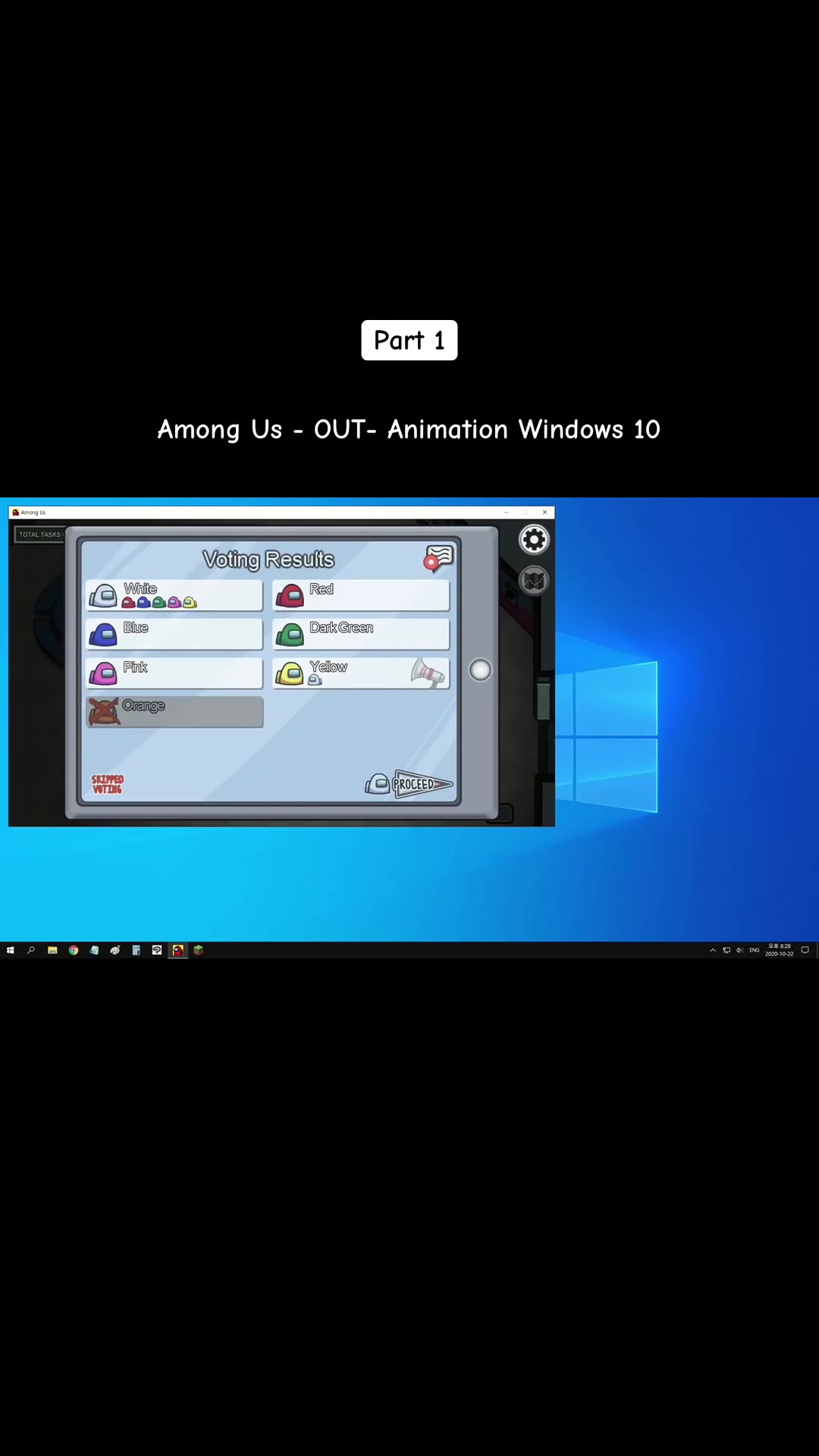
Task: Click the white crewmate avatar icon
Action: pos(103,596)
